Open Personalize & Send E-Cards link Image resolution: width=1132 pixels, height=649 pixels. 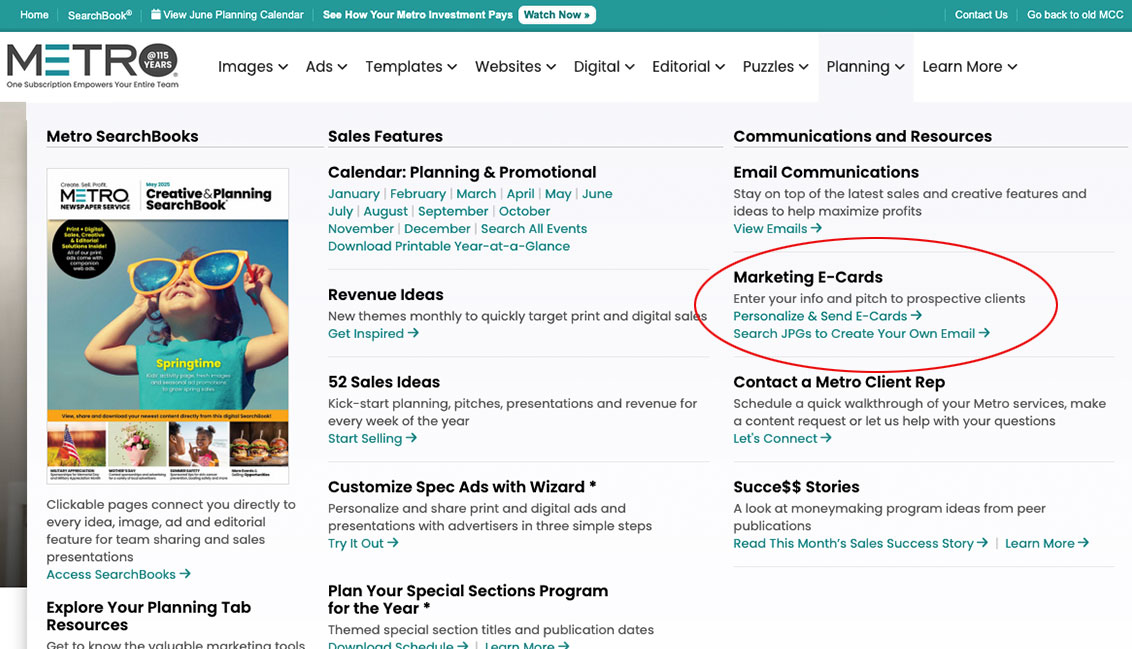click(x=827, y=316)
